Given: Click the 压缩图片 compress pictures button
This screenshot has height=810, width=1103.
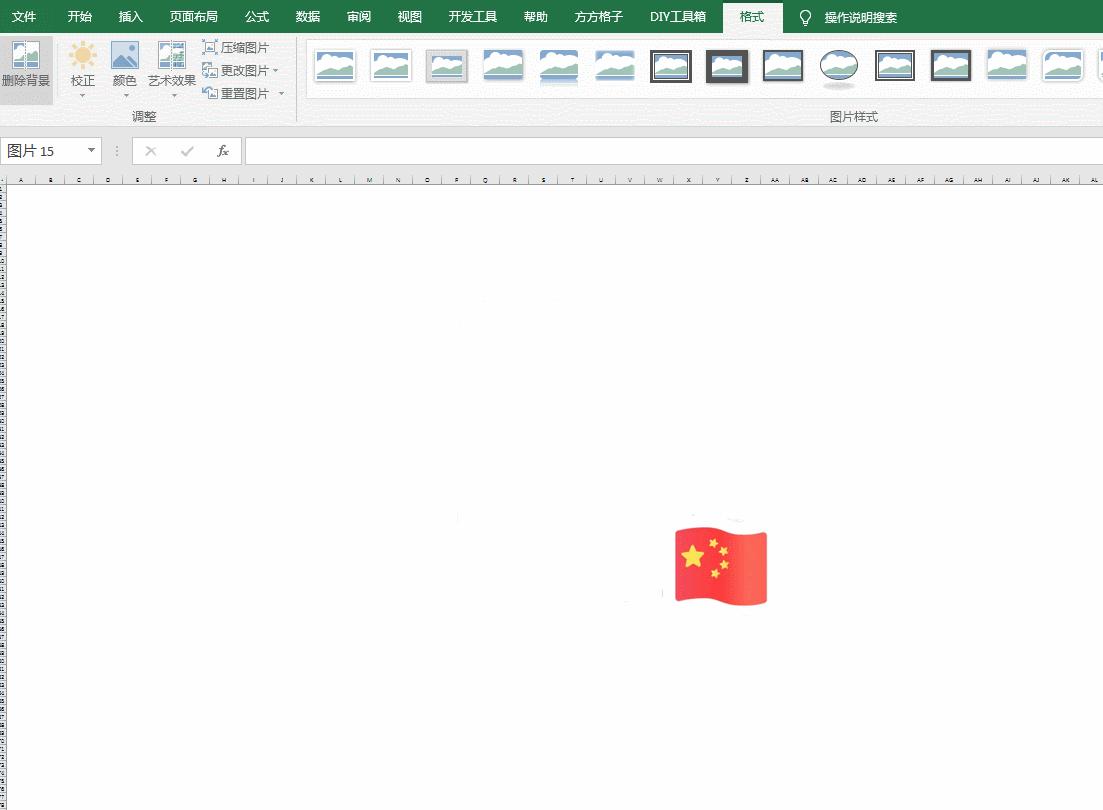Looking at the screenshot, I should pos(236,47).
